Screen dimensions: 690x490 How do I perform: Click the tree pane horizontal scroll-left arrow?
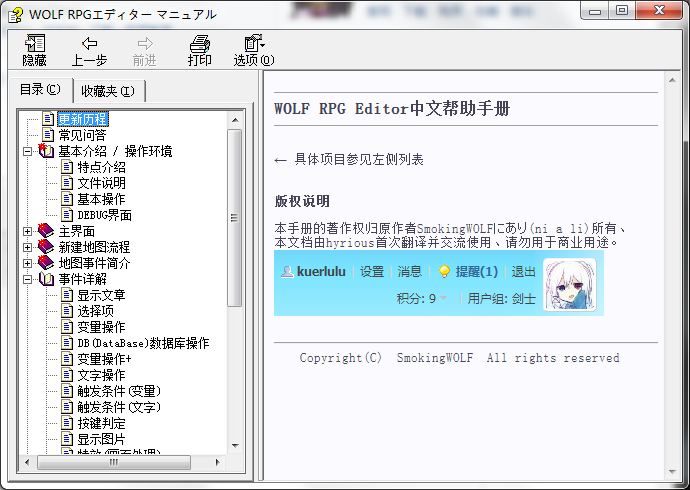pyautogui.click(x=27, y=462)
